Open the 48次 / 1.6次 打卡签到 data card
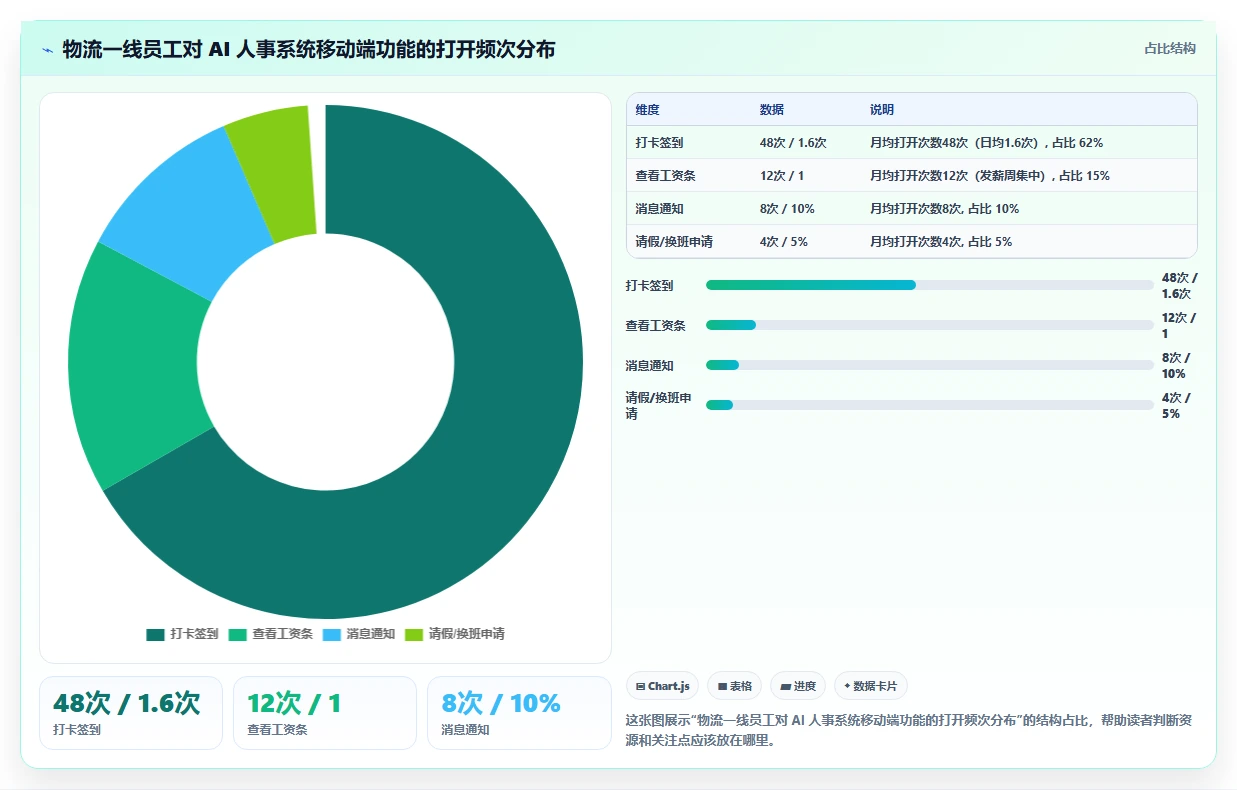This screenshot has width=1237, height=790. [x=131, y=713]
